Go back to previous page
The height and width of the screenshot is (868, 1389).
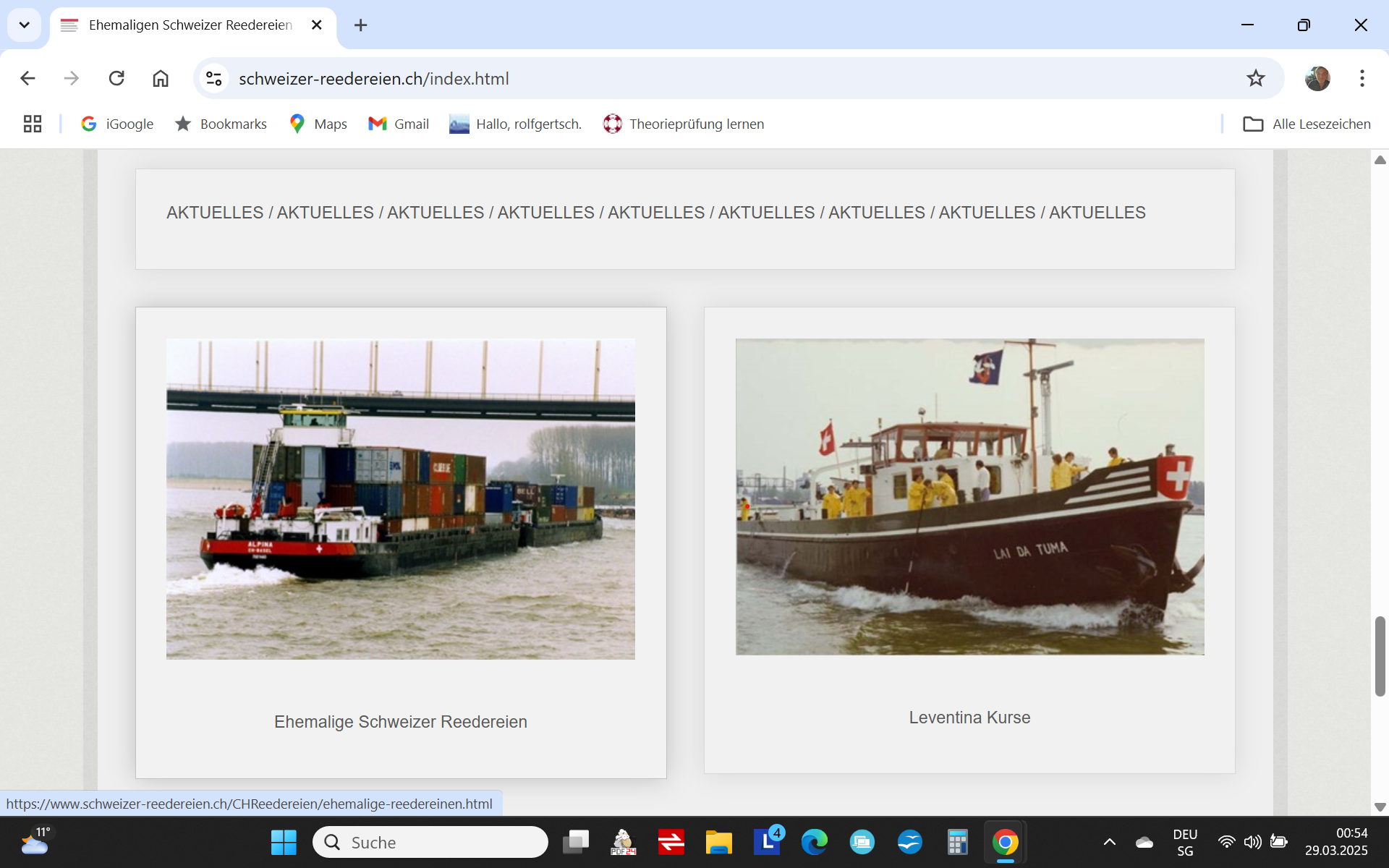27,78
